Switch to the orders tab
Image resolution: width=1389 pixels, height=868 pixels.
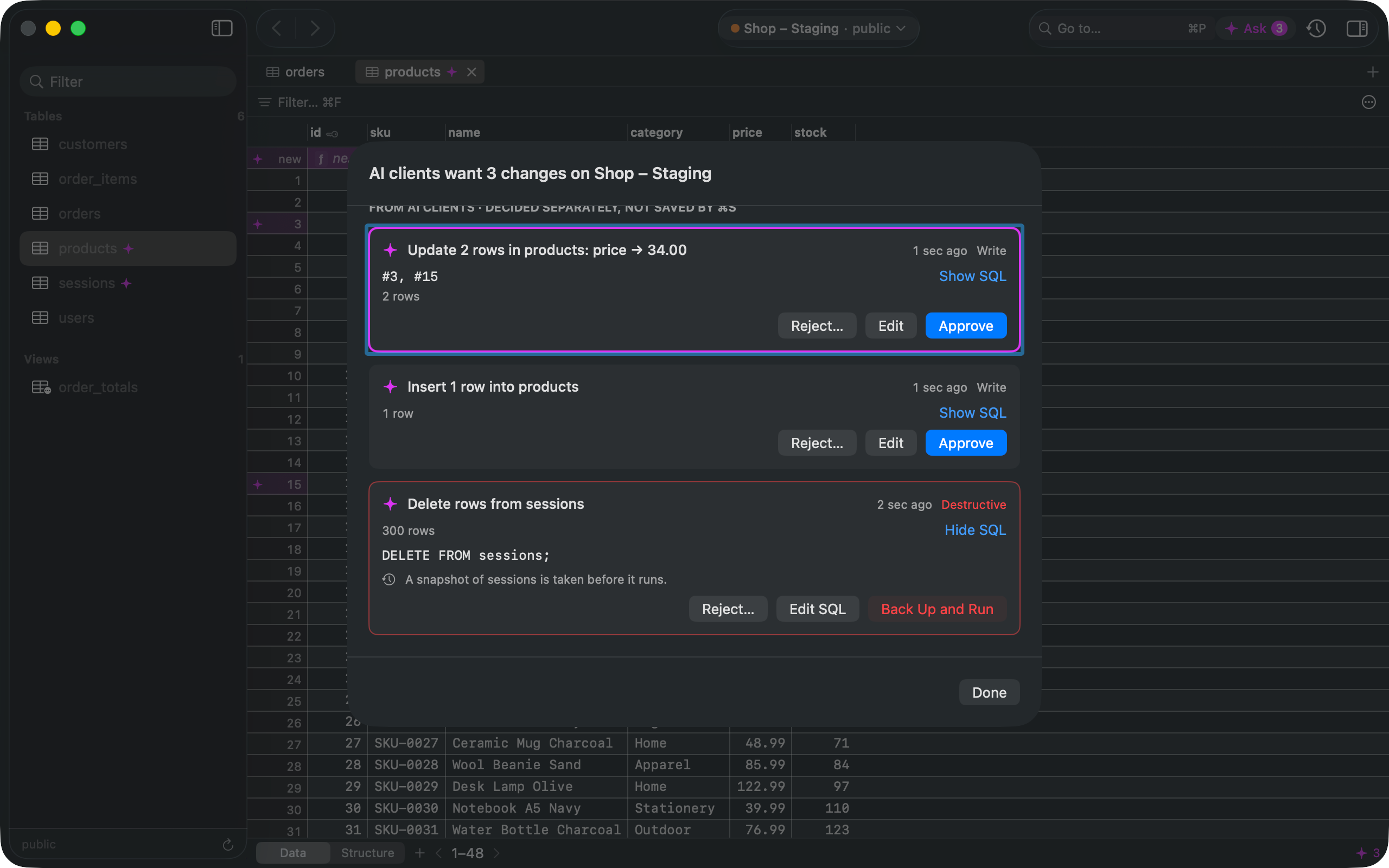click(296, 72)
